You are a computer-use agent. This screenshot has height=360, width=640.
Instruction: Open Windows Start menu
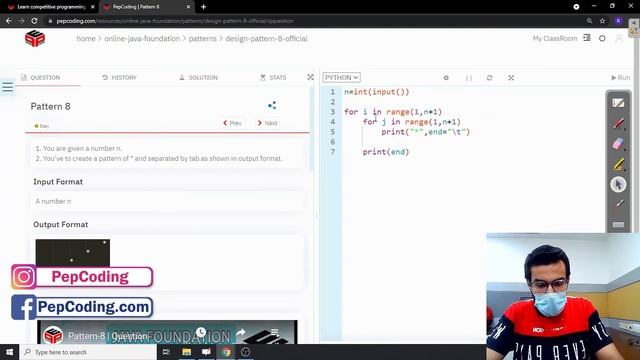pyautogui.click(x=9, y=352)
